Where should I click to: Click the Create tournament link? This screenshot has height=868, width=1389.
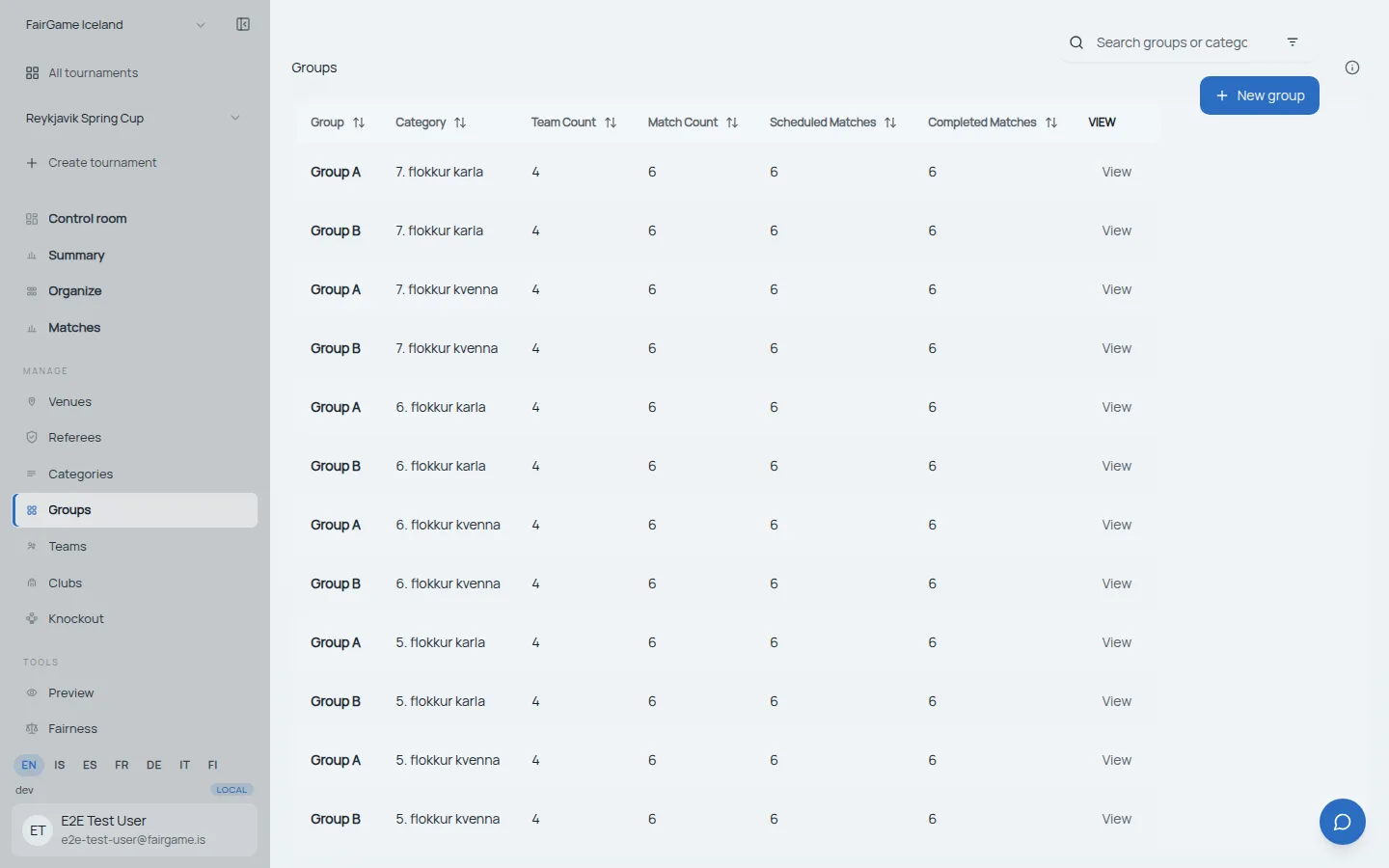(x=102, y=163)
